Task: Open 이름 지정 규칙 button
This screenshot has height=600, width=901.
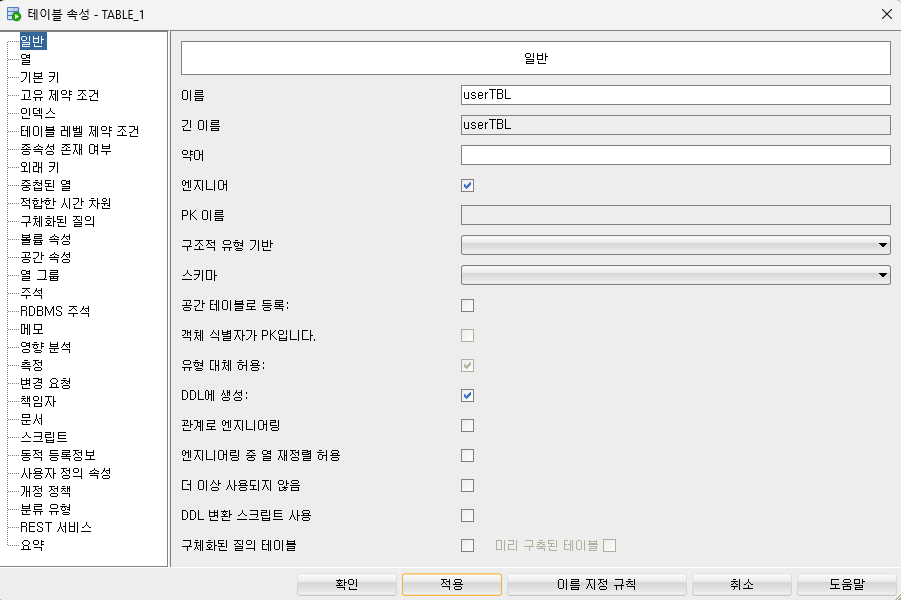Action: tap(596, 584)
